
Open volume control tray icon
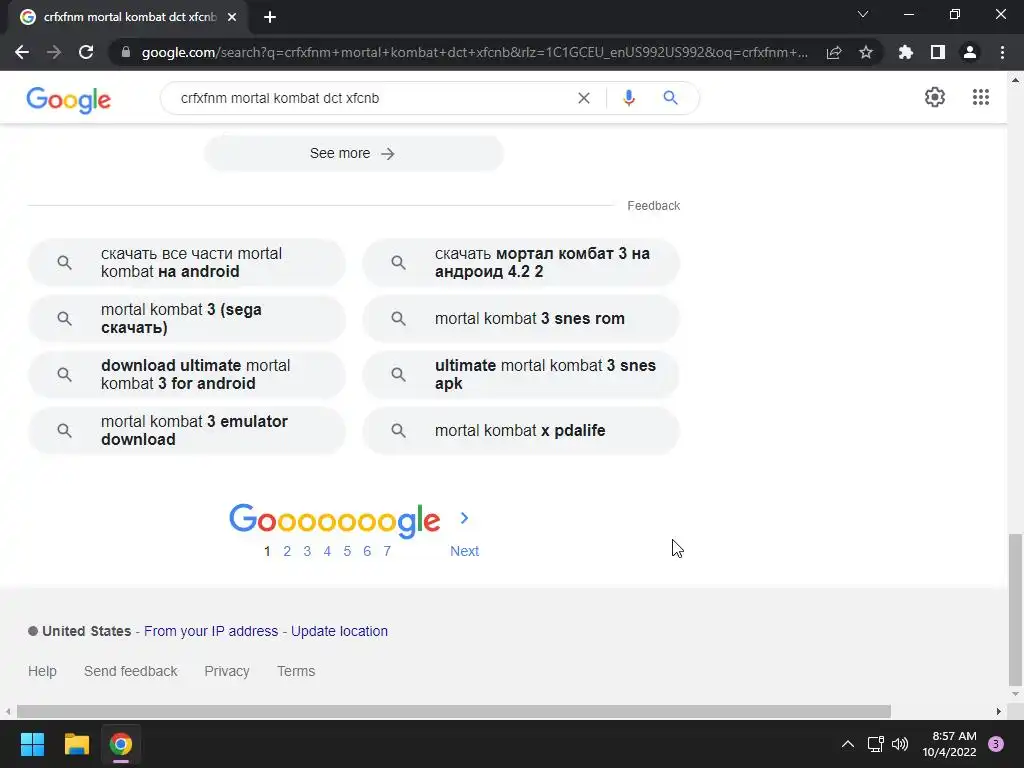click(x=900, y=744)
